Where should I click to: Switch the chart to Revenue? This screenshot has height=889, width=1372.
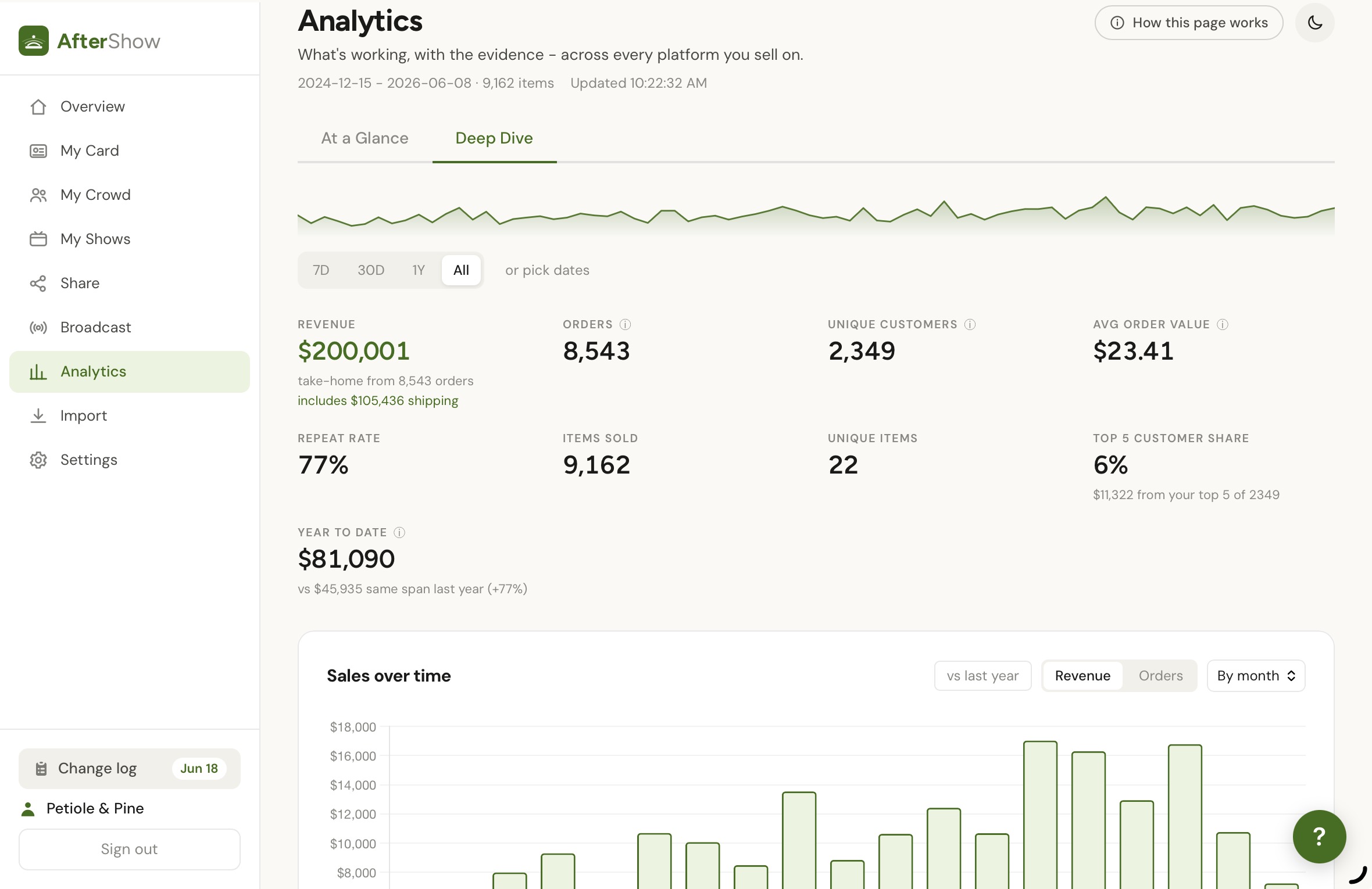click(x=1082, y=676)
